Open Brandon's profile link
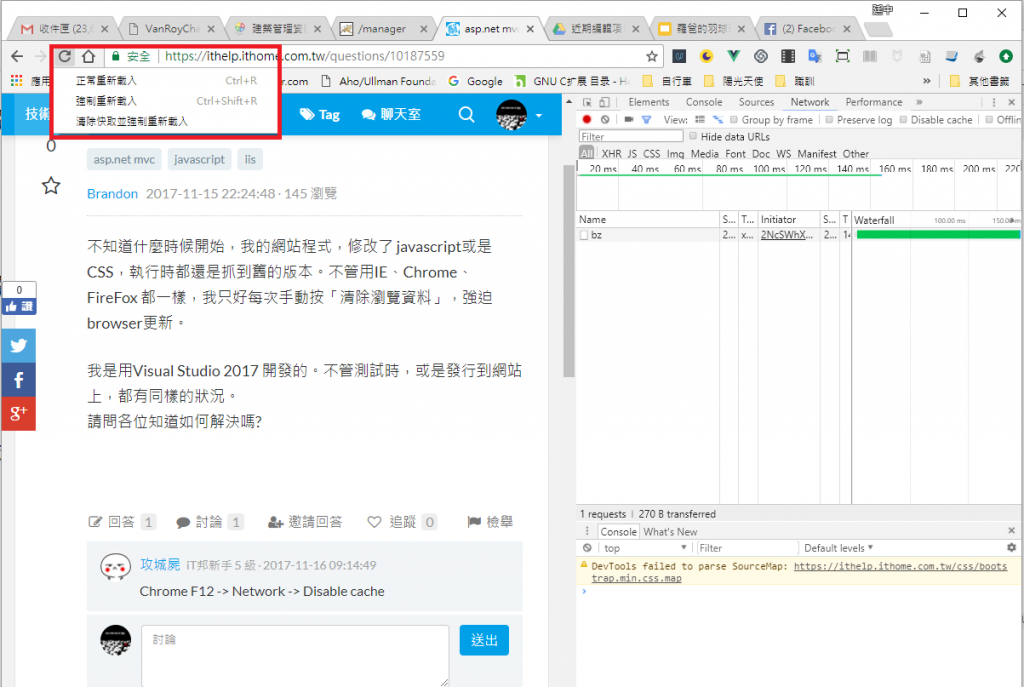 click(x=112, y=194)
